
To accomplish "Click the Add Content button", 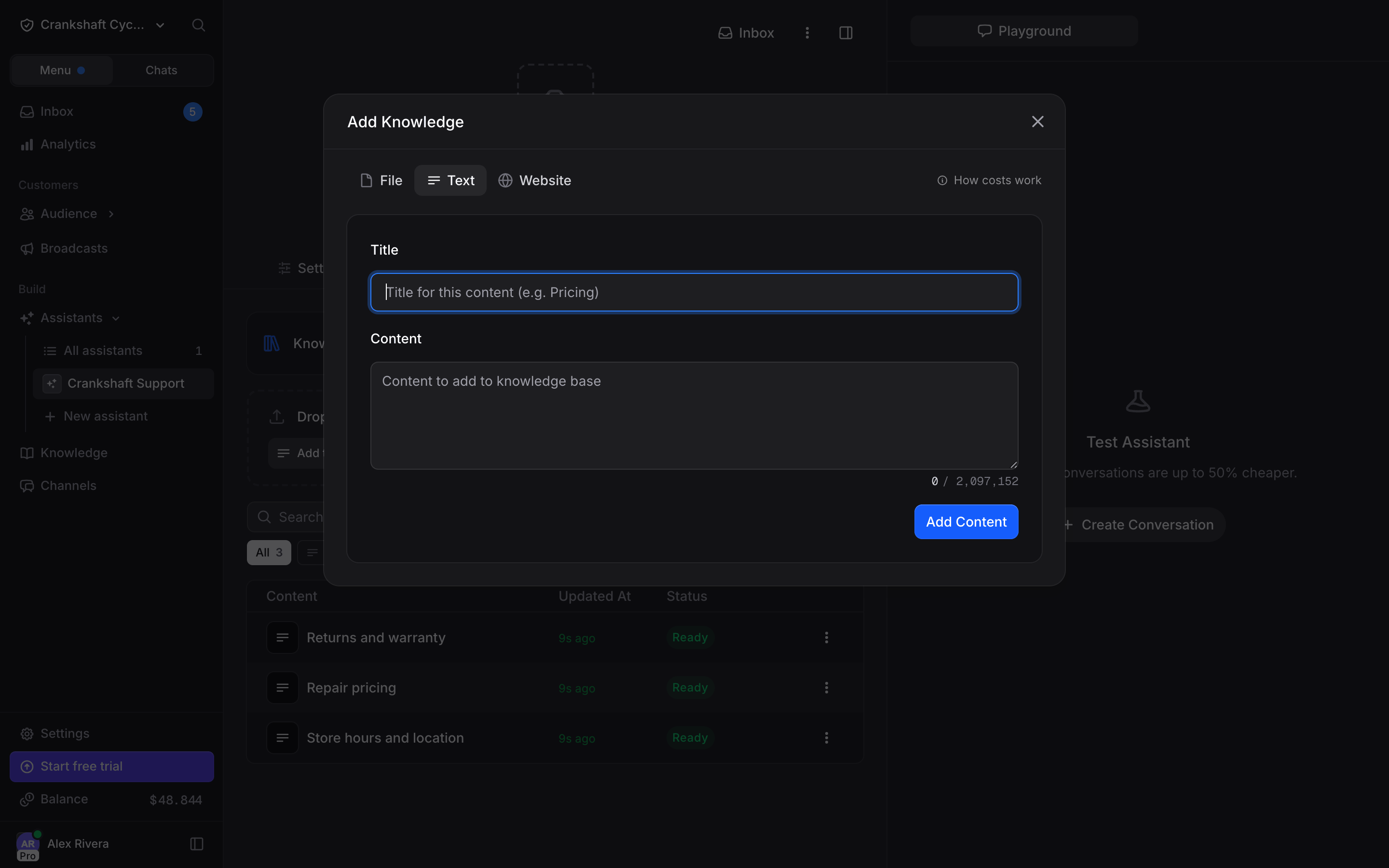I will click(966, 521).
